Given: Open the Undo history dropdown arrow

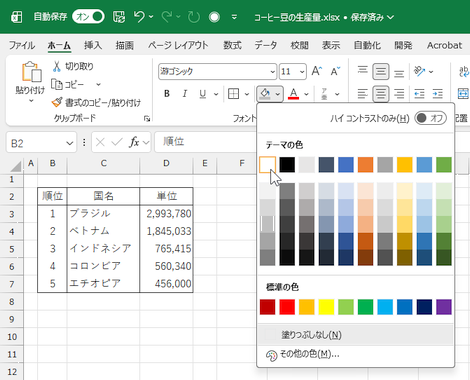Looking at the screenshot, I should pos(151,17).
